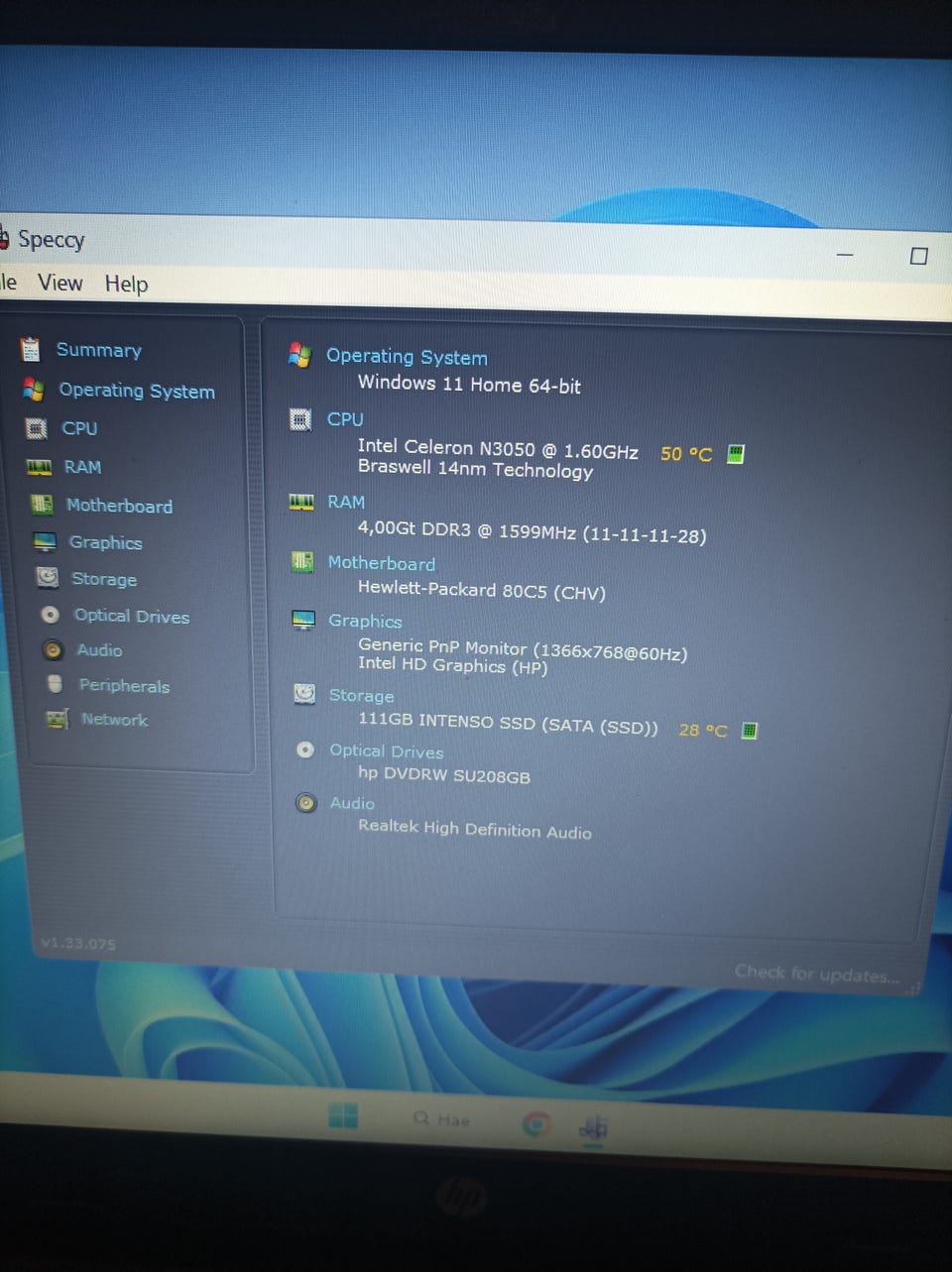Click the Motherboard icon in summary panel
The image size is (952, 1272).
click(x=302, y=562)
